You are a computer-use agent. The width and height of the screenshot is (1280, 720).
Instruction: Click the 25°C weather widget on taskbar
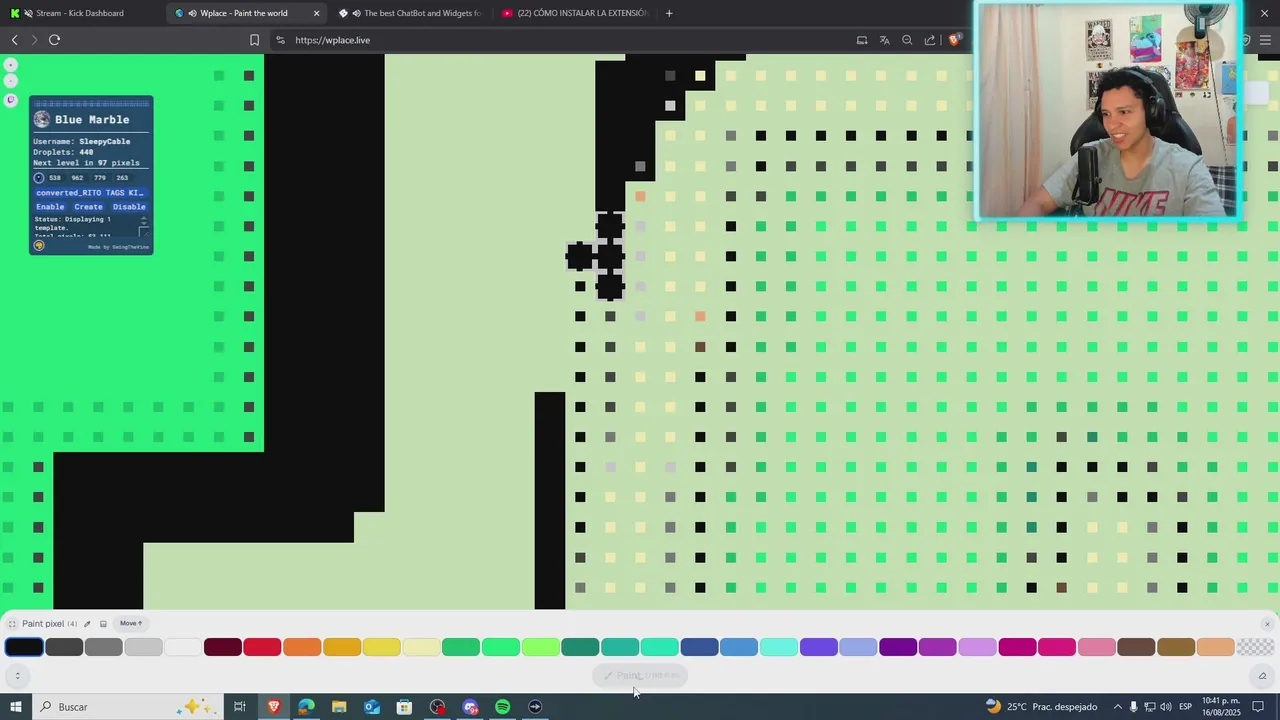[1042, 707]
